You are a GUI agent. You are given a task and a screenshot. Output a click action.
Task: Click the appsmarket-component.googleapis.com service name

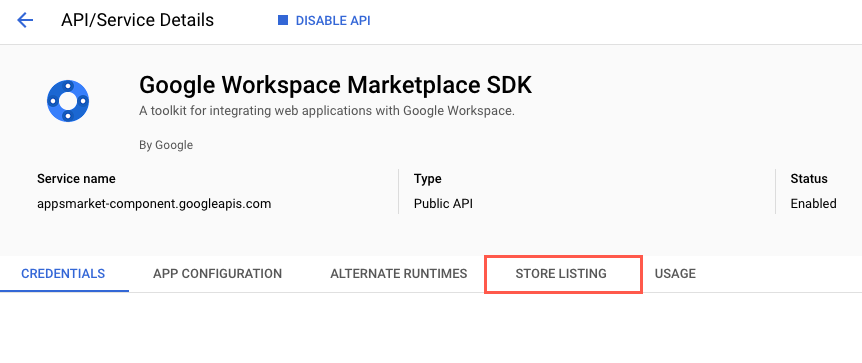tap(154, 204)
